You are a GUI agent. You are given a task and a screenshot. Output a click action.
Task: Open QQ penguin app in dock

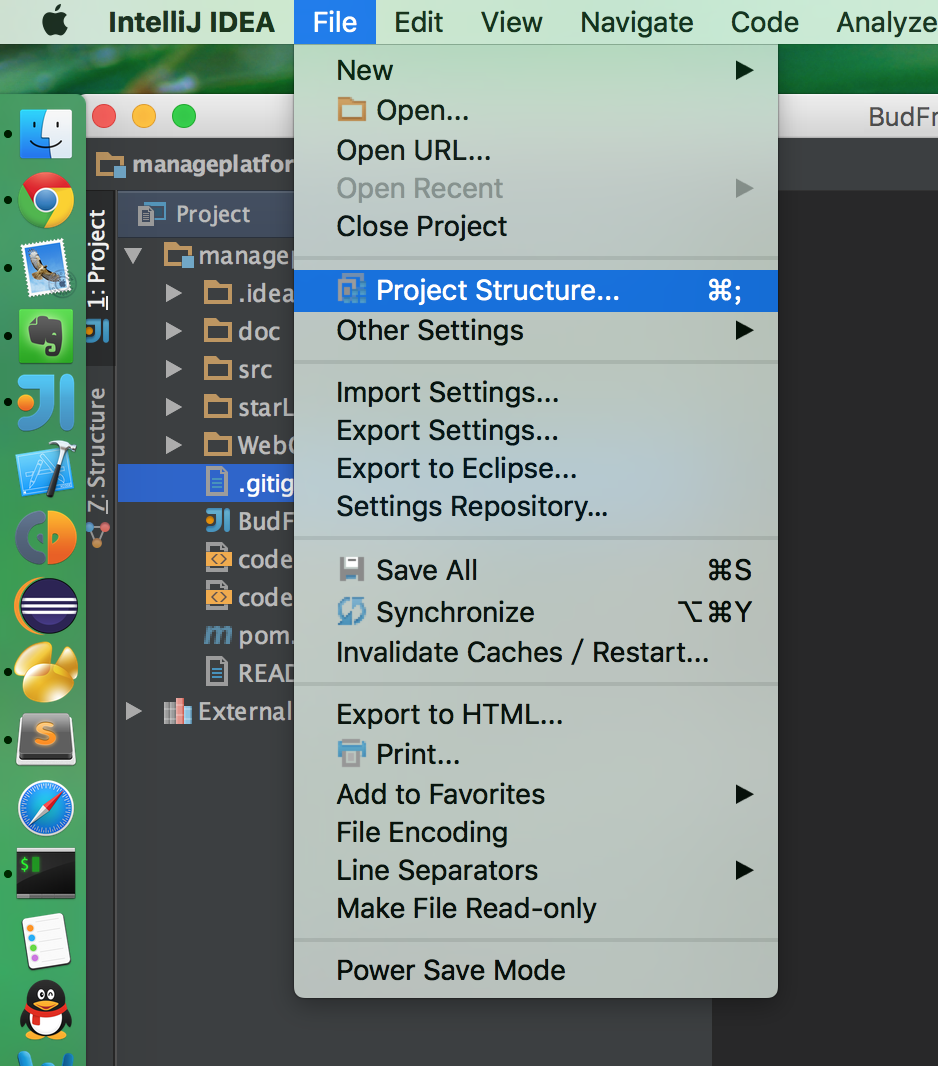[46, 1009]
